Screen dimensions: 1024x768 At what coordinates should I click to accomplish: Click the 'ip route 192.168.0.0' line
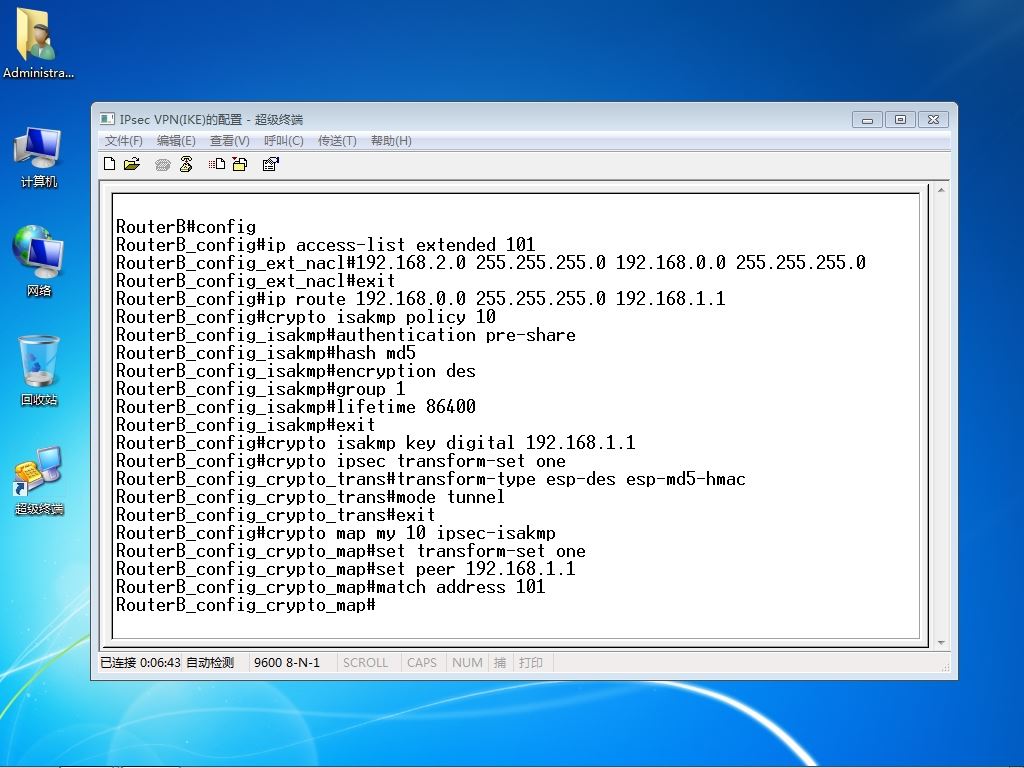[x=421, y=299]
